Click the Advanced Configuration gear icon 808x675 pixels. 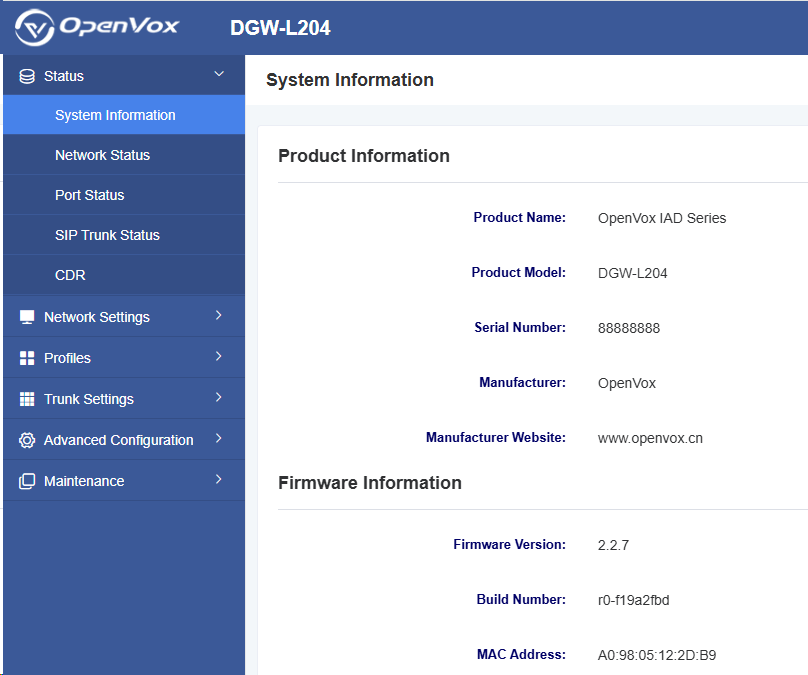tap(27, 440)
